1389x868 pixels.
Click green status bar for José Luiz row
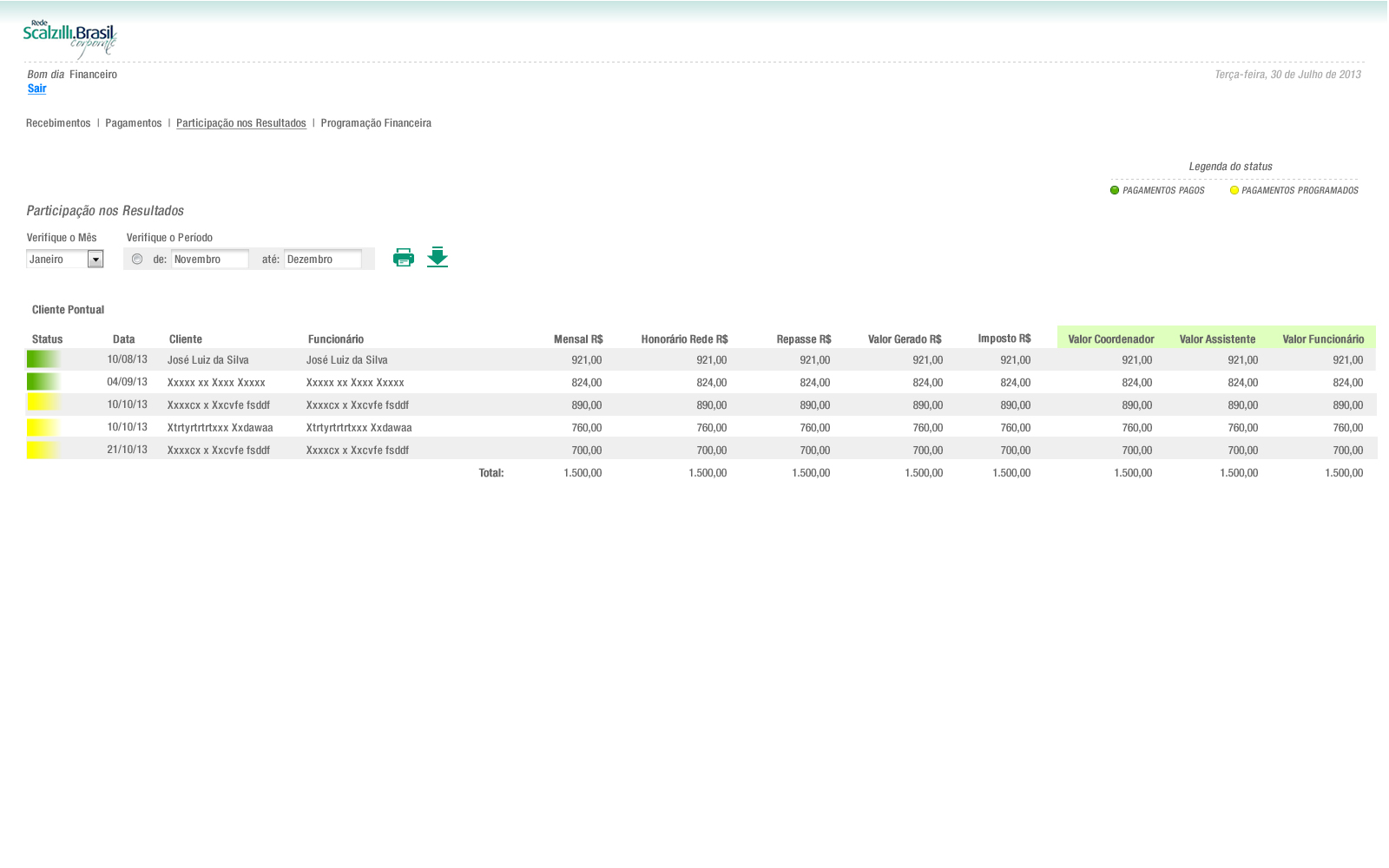(x=43, y=359)
